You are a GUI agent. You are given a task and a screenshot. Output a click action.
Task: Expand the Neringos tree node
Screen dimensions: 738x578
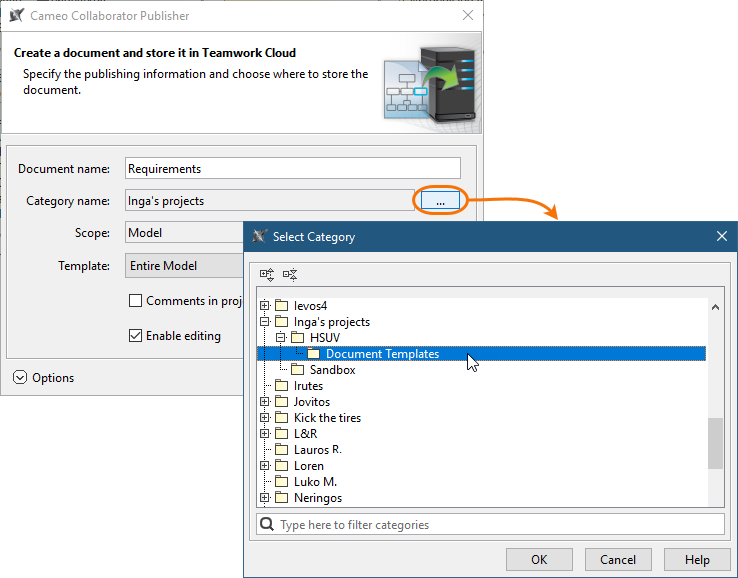coord(265,498)
